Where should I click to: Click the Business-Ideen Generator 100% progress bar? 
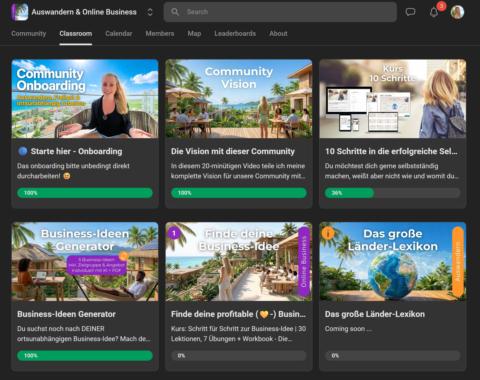coord(85,356)
